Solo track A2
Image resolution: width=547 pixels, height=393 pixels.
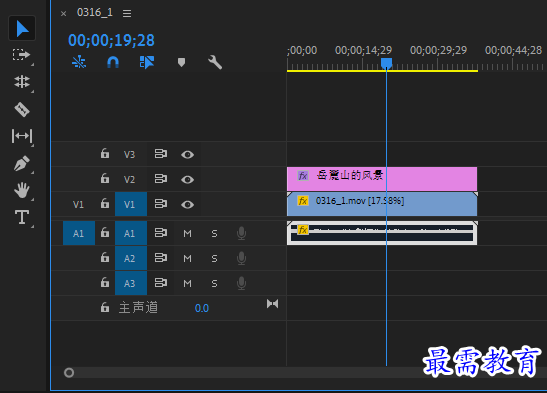click(214, 258)
